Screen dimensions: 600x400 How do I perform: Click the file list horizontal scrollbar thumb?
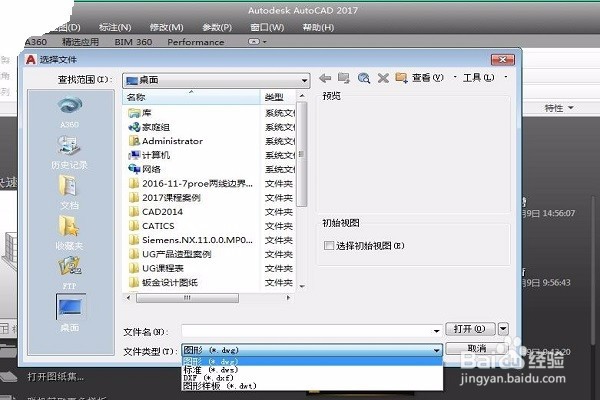click(x=187, y=298)
